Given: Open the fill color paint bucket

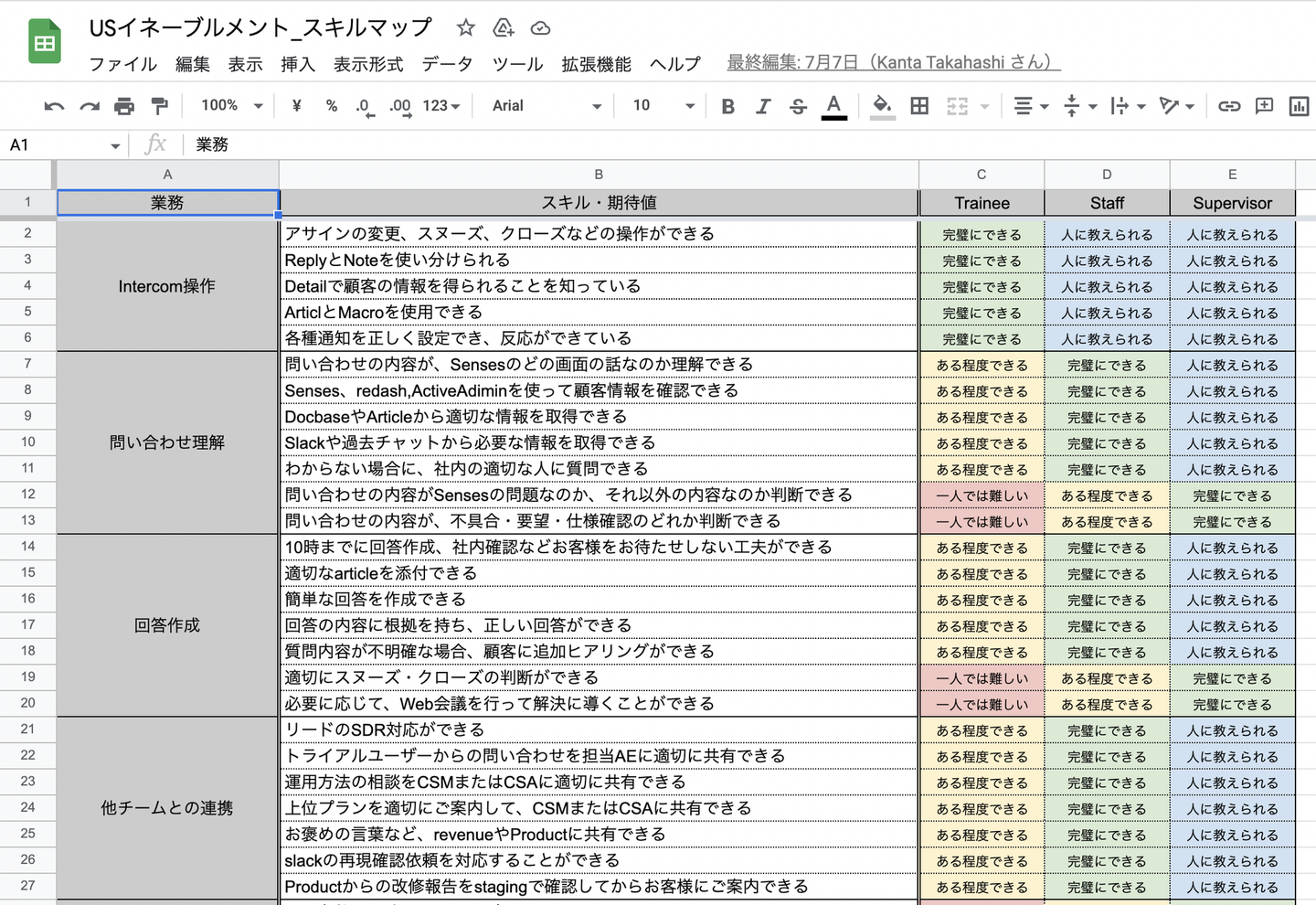Looking at the screenshot, I should coord(882,106).
